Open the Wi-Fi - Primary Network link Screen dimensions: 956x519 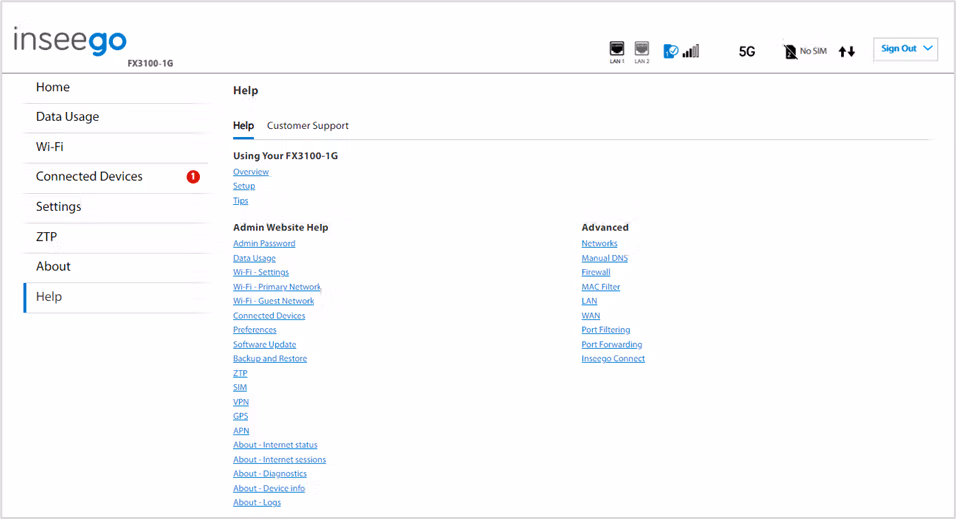pyautogui.click(x=277, y=287)
